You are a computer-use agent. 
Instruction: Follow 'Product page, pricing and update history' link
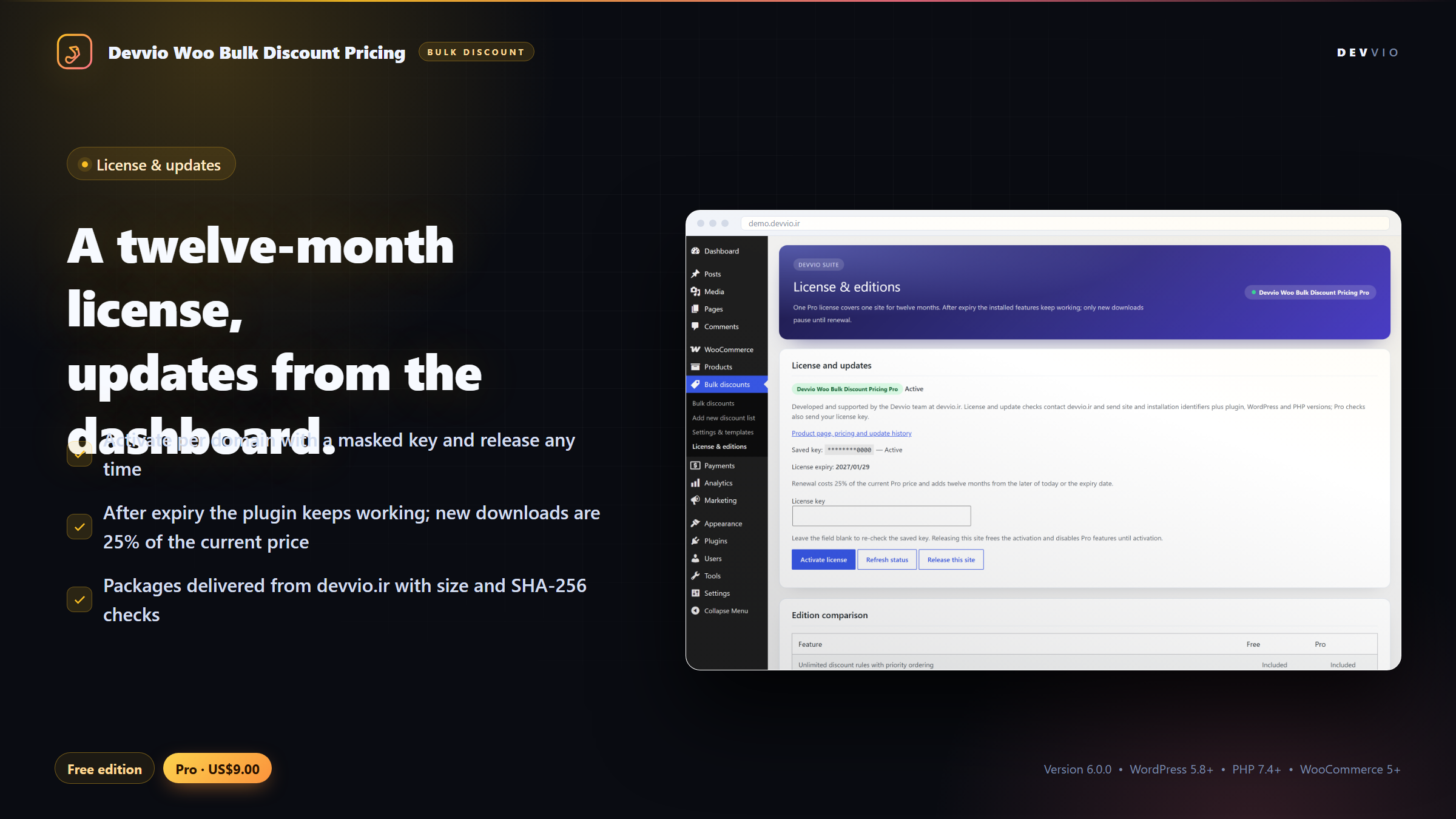(852, 433)
